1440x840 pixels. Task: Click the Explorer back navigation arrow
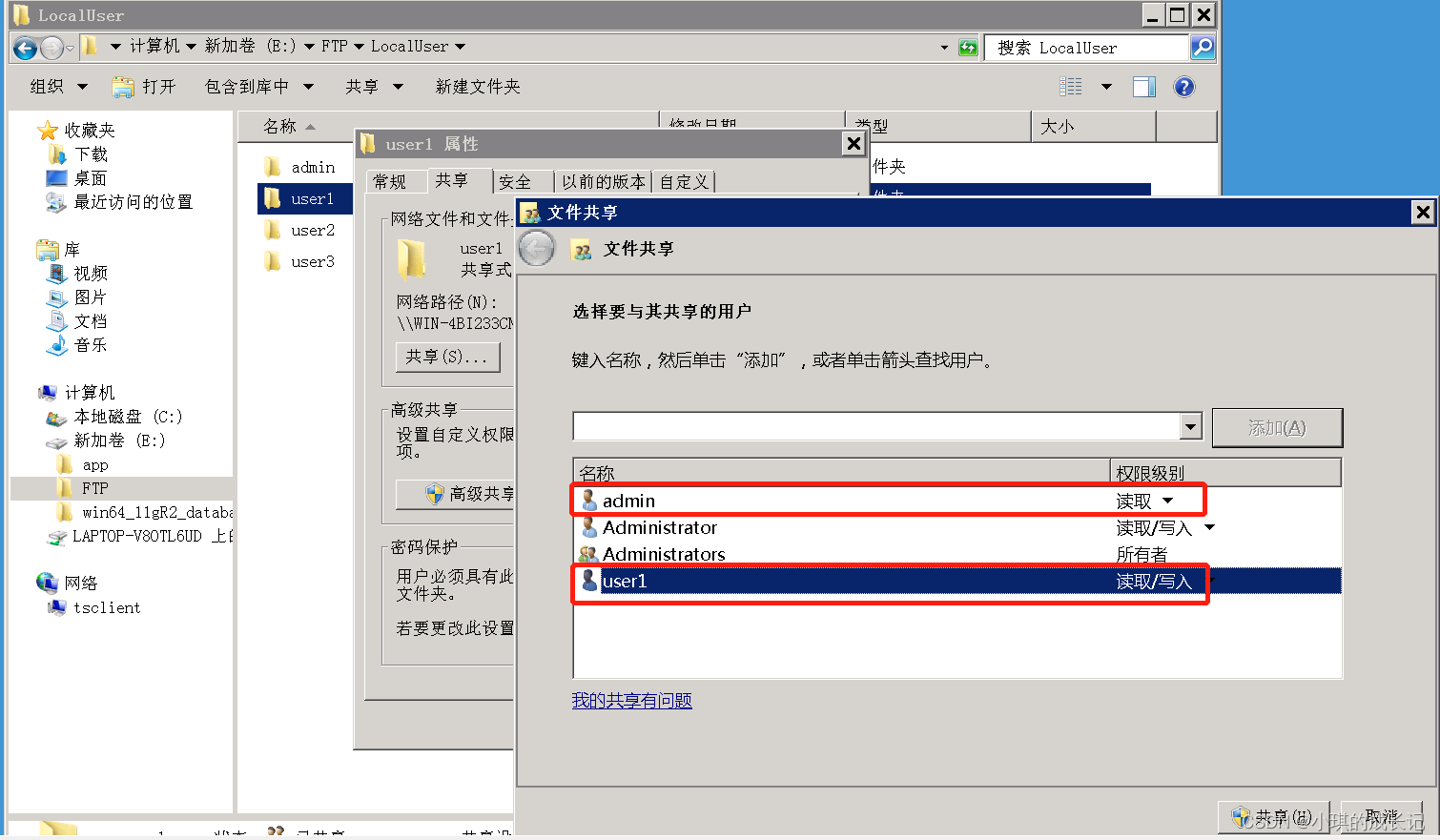tap(26, 47)
